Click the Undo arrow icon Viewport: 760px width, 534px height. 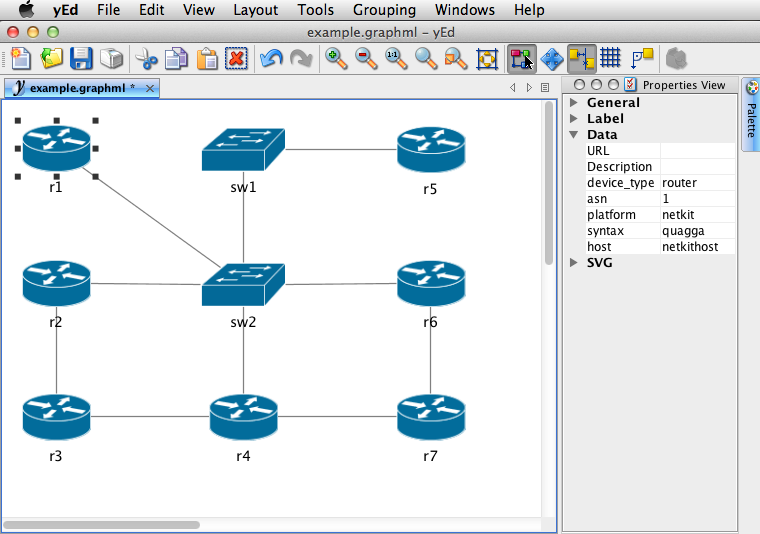coord(270,59)
